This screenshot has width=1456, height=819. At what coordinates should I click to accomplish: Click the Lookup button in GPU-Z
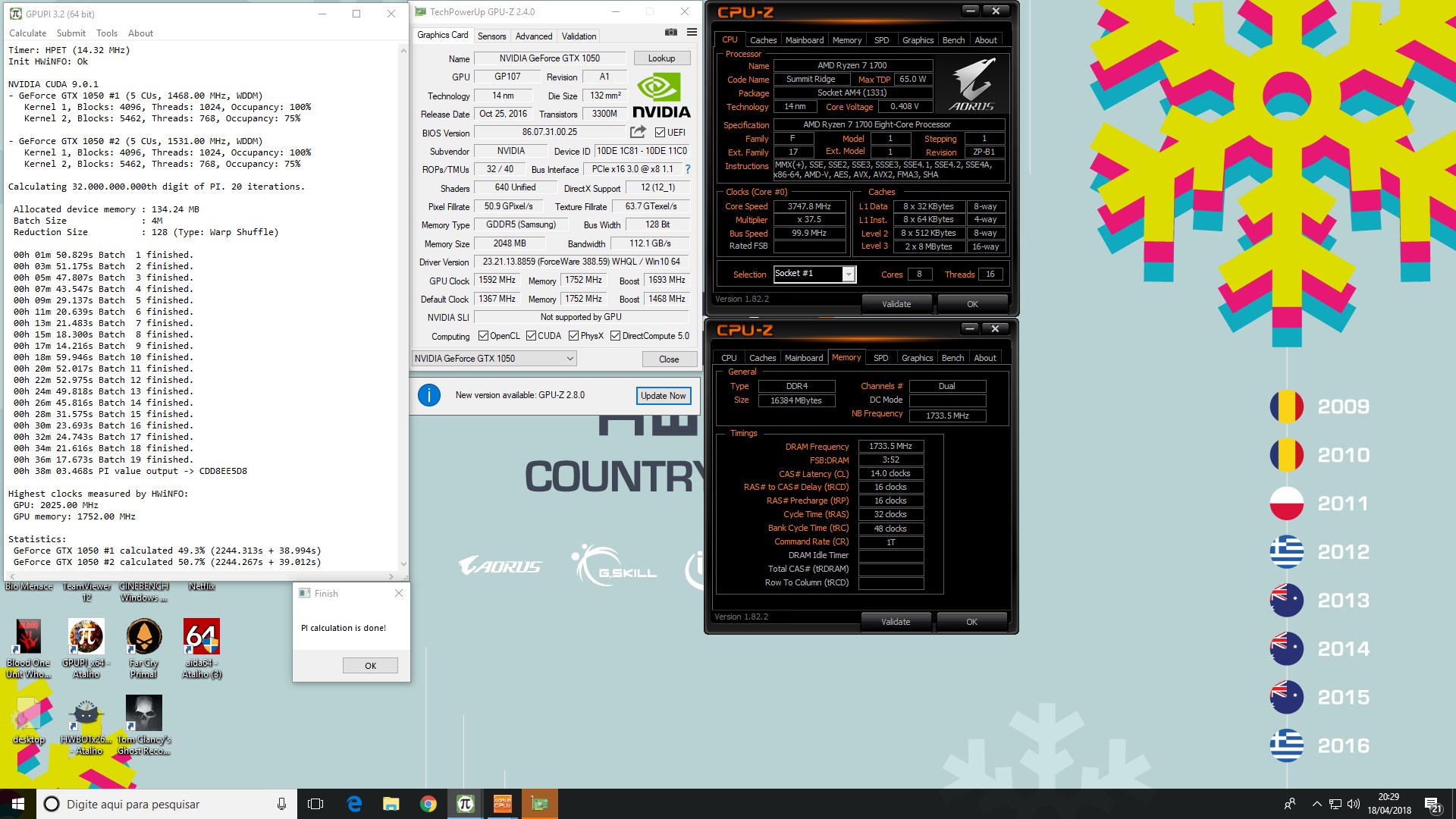click(661, 58)
